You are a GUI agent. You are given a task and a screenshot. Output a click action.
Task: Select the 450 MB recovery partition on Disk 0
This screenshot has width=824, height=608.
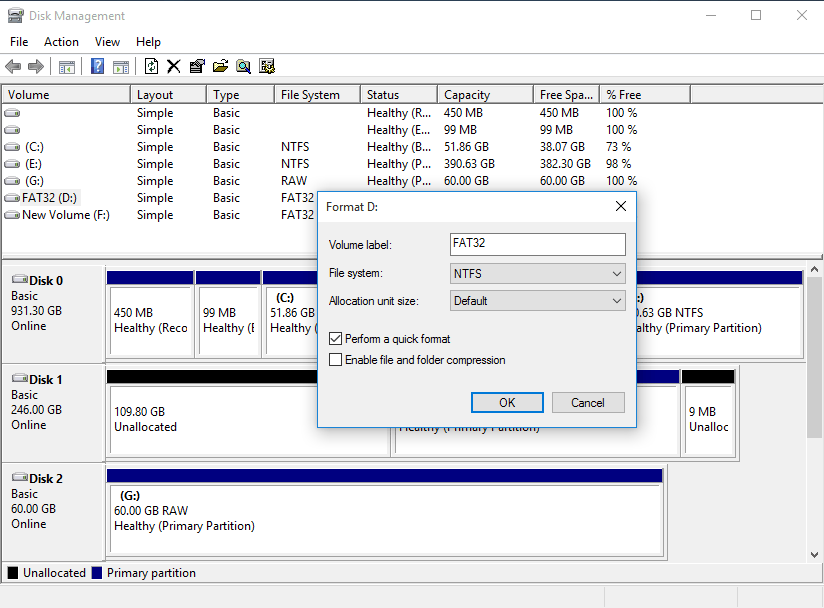click(150, 314)
